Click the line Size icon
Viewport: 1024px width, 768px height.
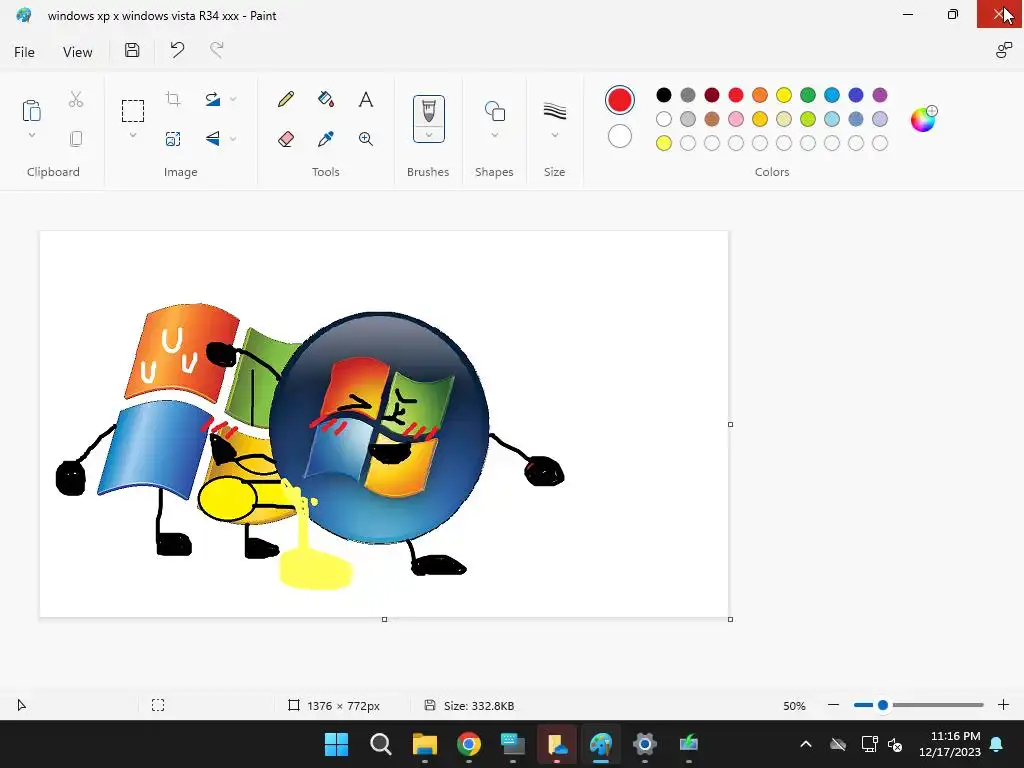tap(554, 111)
